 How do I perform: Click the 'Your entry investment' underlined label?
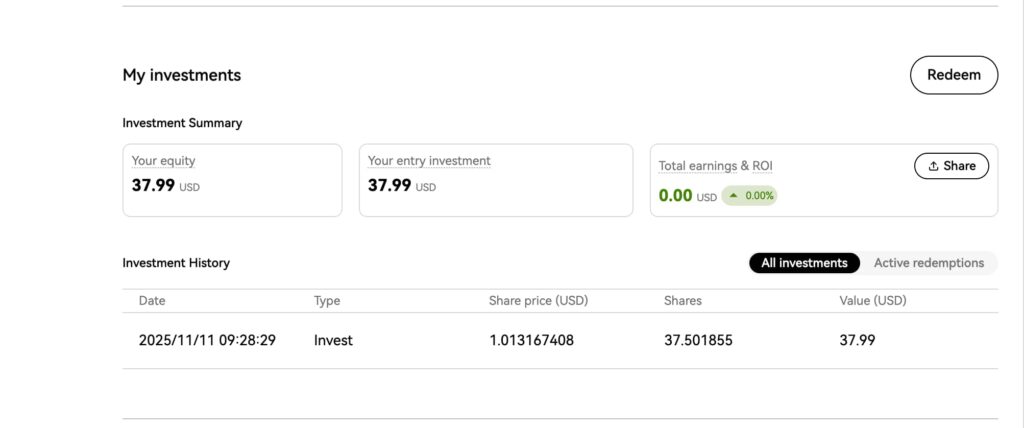(x=429, y=161)
